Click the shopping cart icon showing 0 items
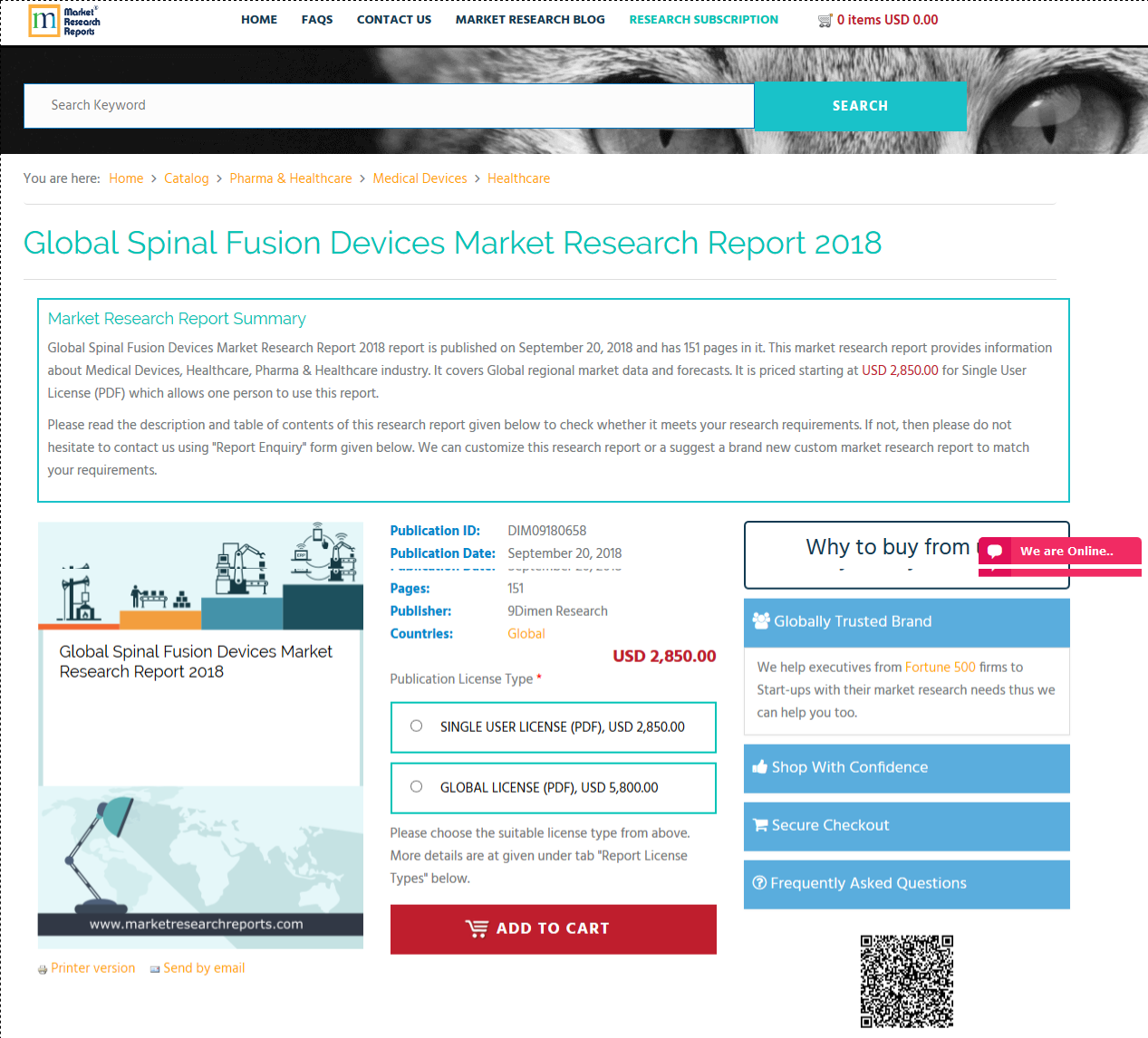Viewport: 1148px width, 1038px height. (825, 19)
